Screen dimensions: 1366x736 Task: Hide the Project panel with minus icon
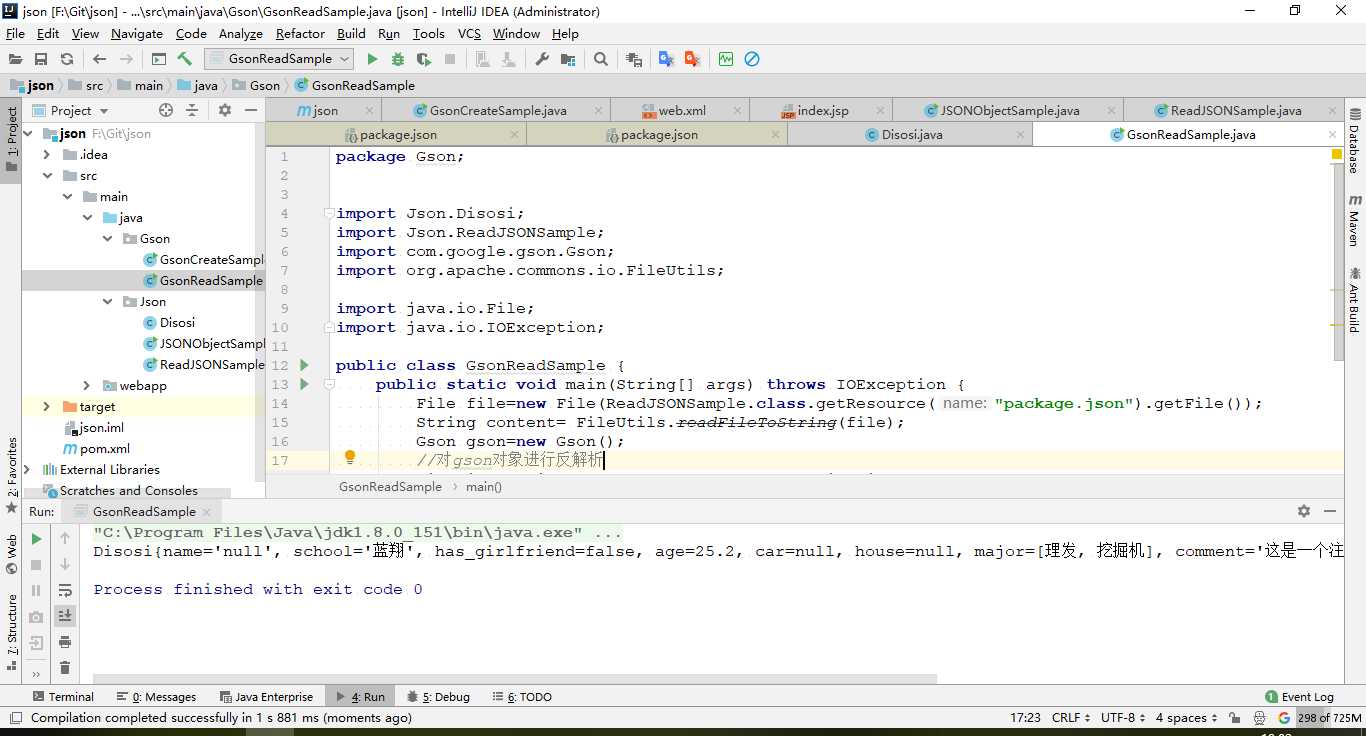tap(250, 110)
